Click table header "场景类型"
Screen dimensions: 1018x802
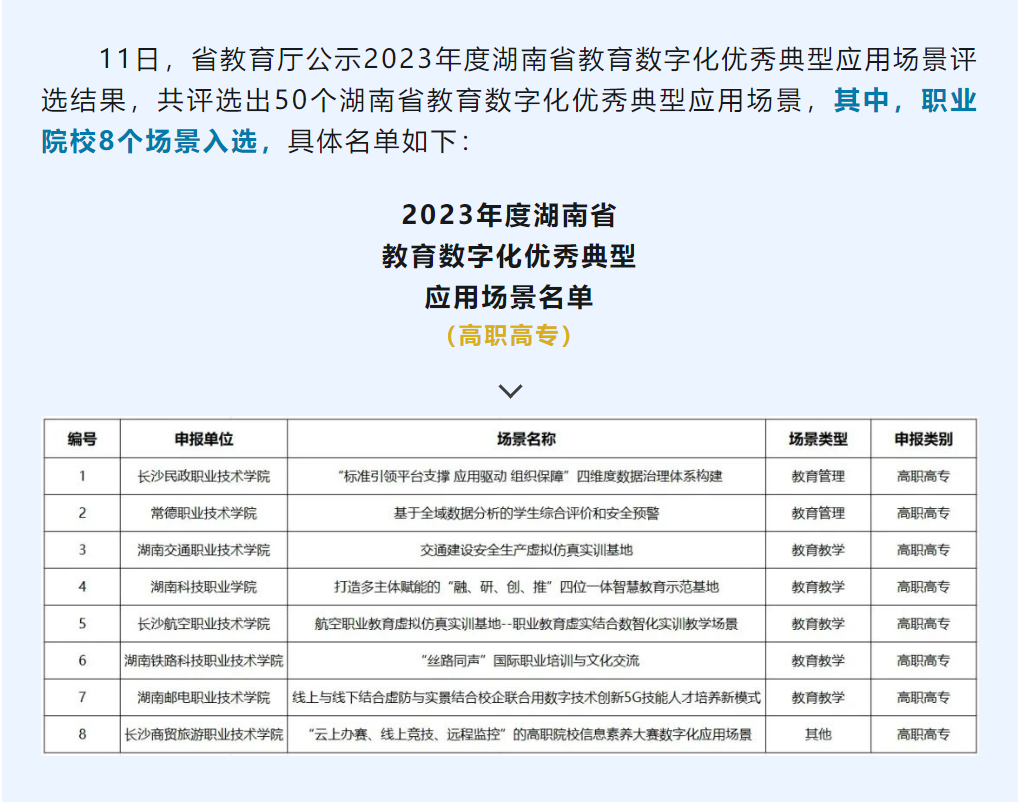[x=818, y=439]
